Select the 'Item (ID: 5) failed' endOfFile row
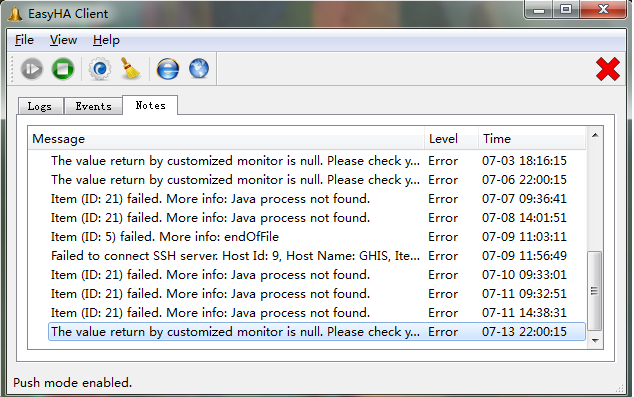Image resolution: width=634 pixels, height=397 pixels. (x=317, y=237)
